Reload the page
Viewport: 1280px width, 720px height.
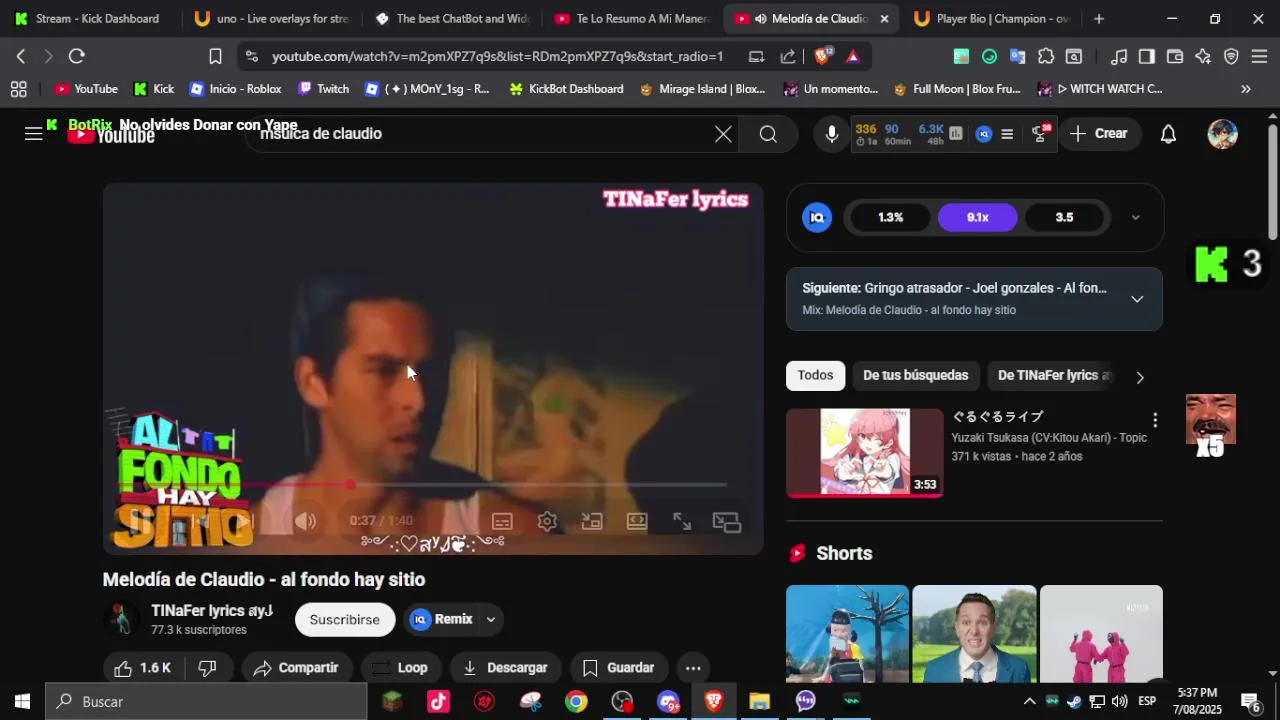click(77, 57)
